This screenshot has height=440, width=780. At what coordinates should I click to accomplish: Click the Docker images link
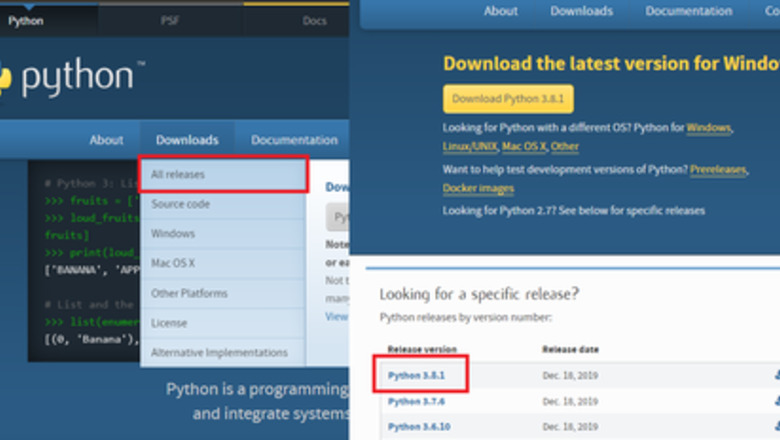pos(478,188)
